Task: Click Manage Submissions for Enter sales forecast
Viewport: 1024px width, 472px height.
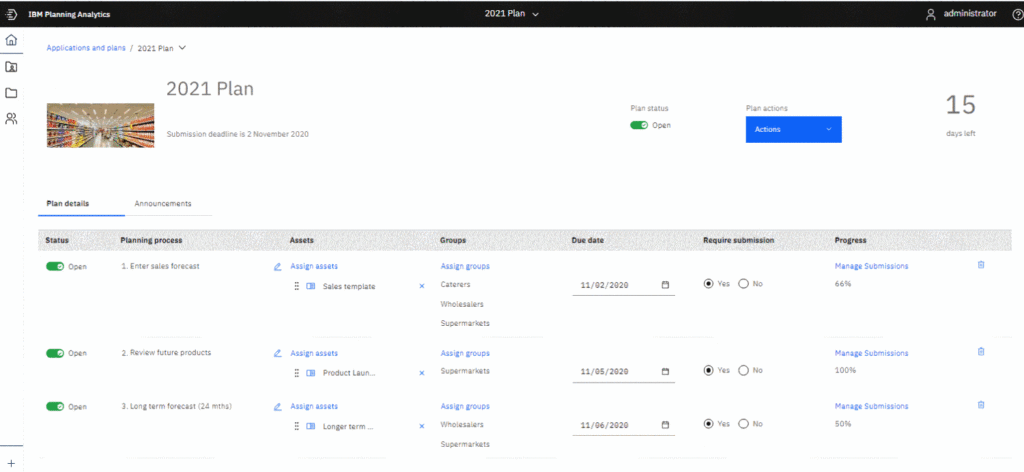Action: point(871,266)
